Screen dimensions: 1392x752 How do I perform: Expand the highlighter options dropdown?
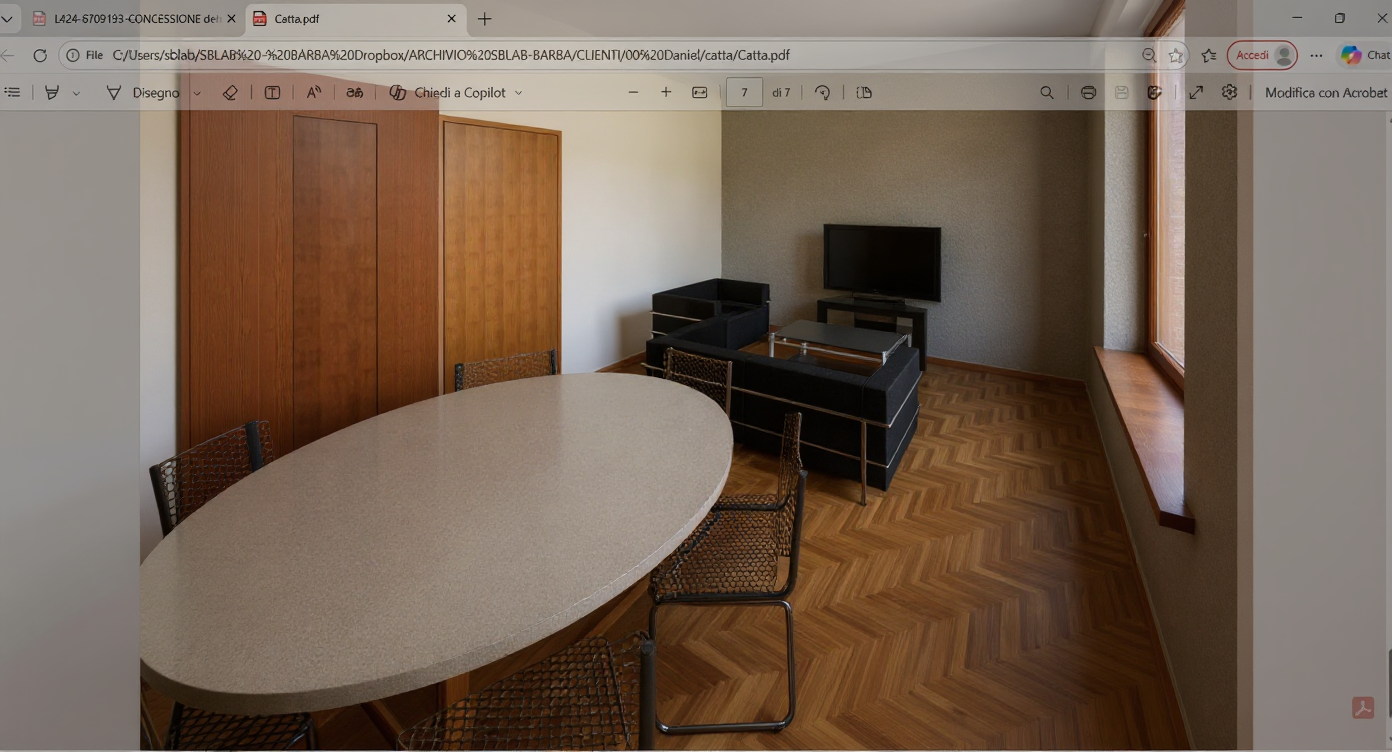(x=76, y=93)
